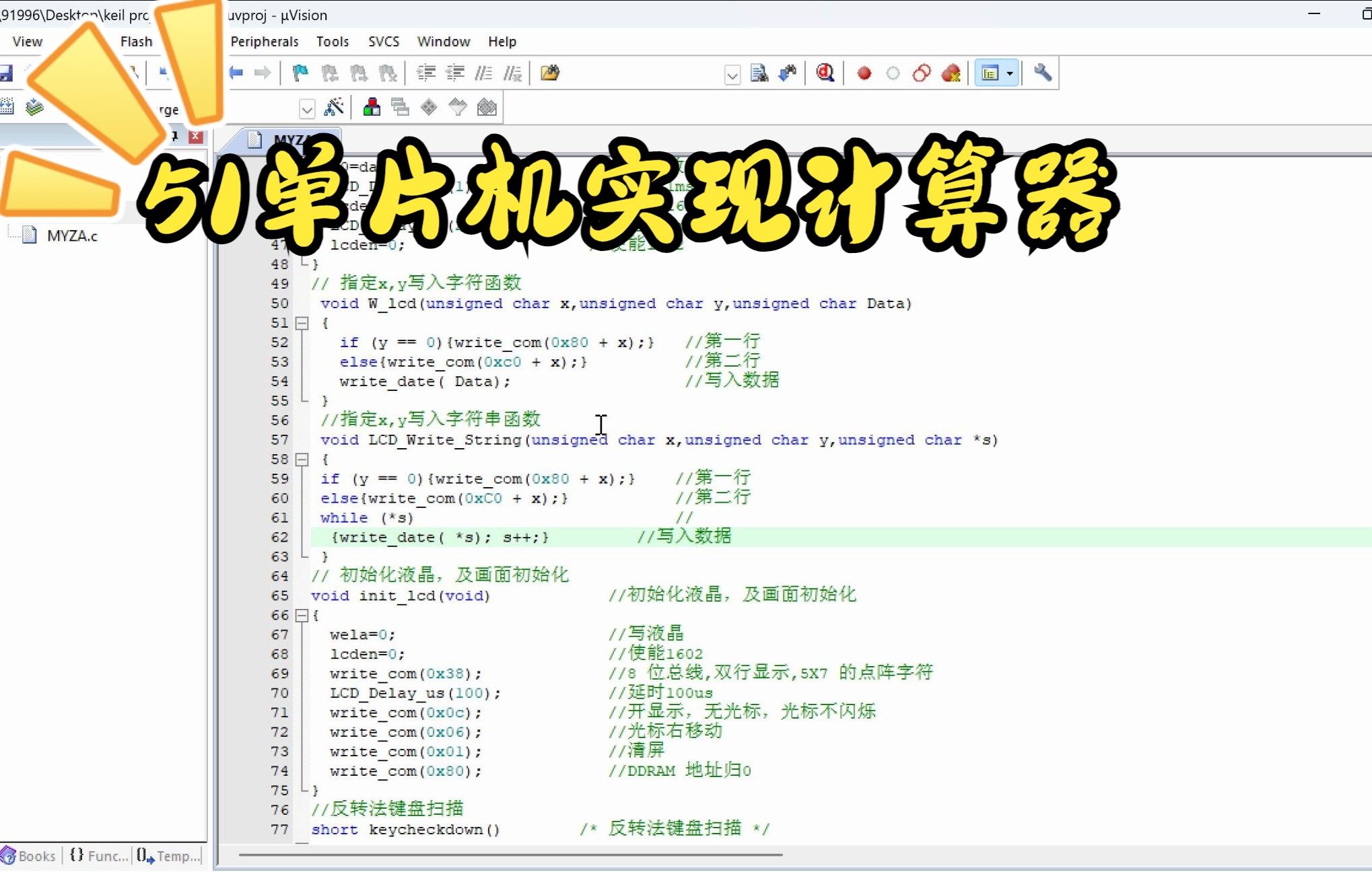
Task: Open Find in Files icon
Action: 549,73
